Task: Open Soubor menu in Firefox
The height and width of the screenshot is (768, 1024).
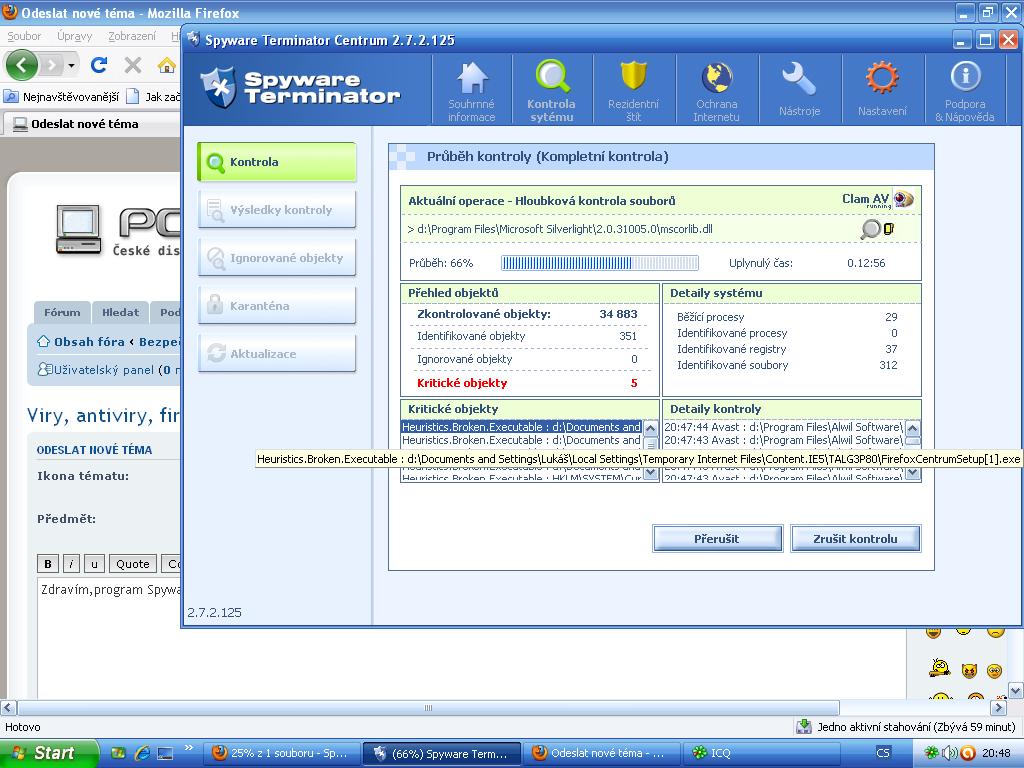Action: [24, 36]
